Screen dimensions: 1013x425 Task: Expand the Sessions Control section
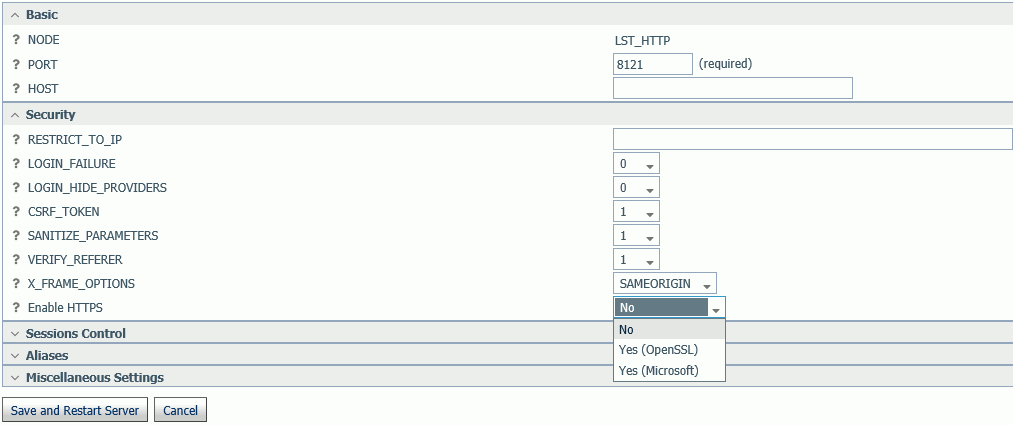tap(76, 333)
